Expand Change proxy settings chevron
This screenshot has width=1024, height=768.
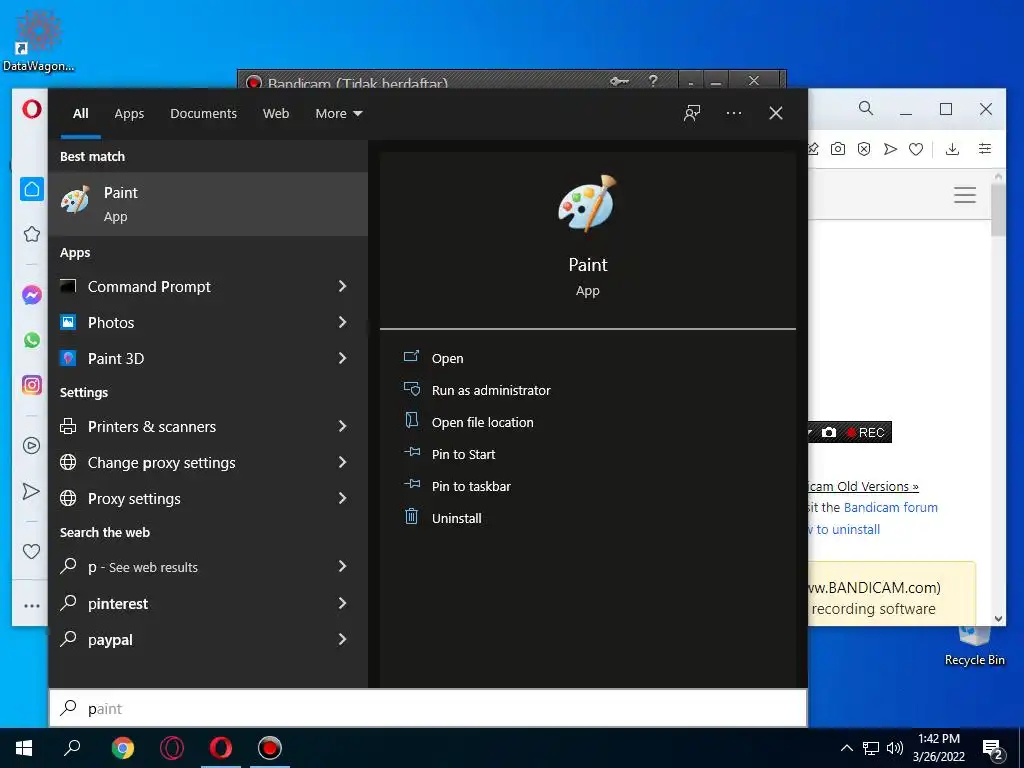pos(342,462)
